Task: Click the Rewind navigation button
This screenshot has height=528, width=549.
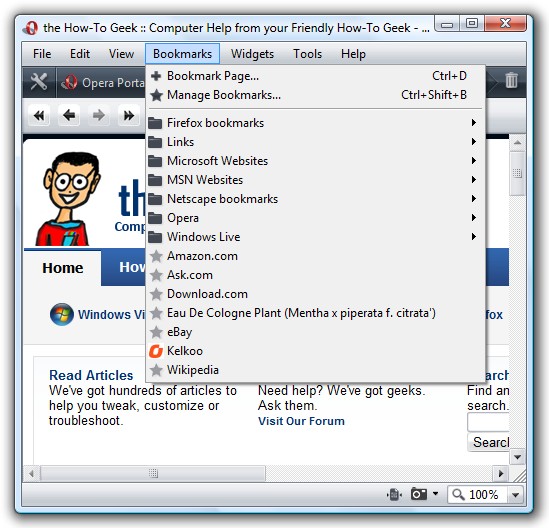Action: (x=39, y=115)
